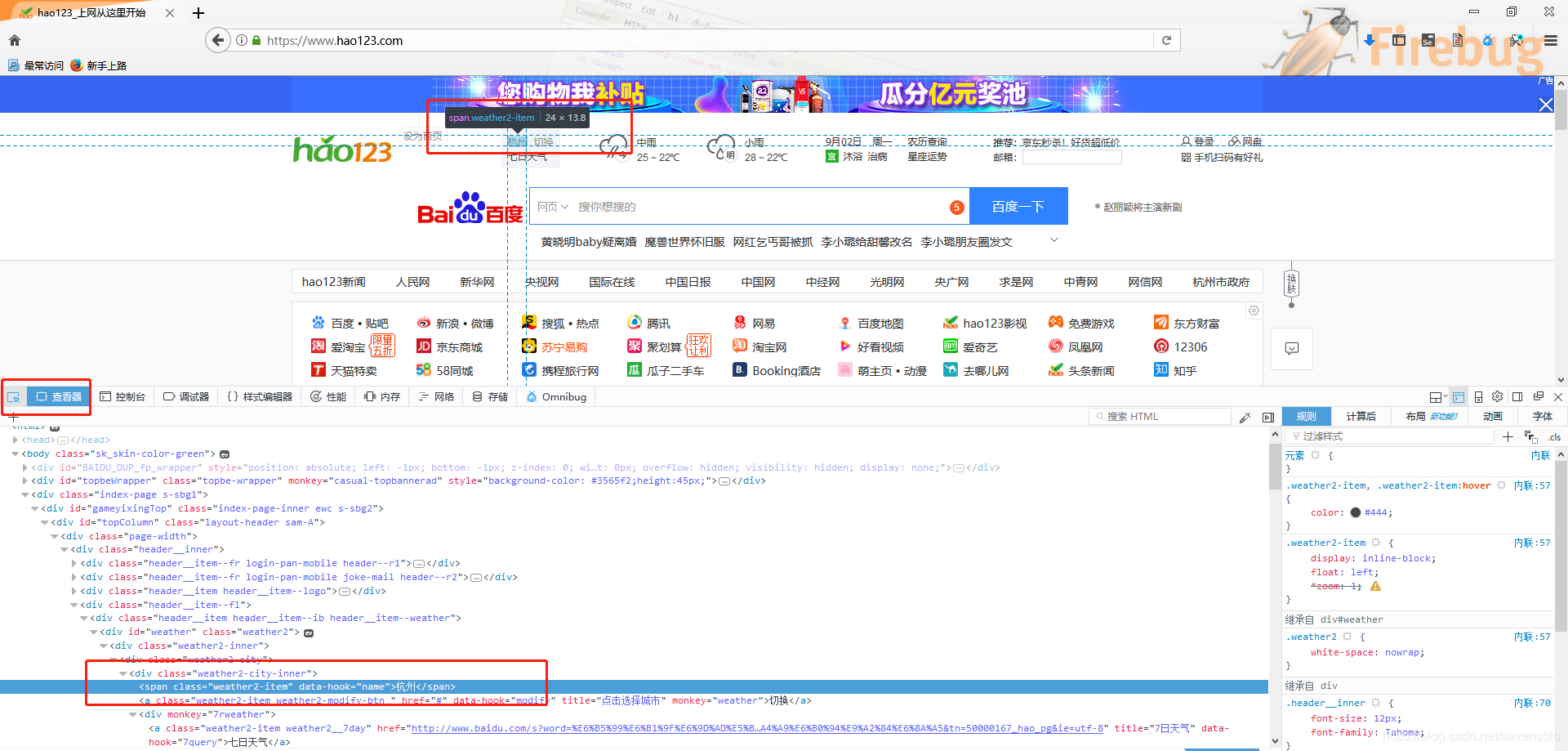The image size is (1568, 751).
Task: Open the 网络 network tab
Action: [436, 396]
